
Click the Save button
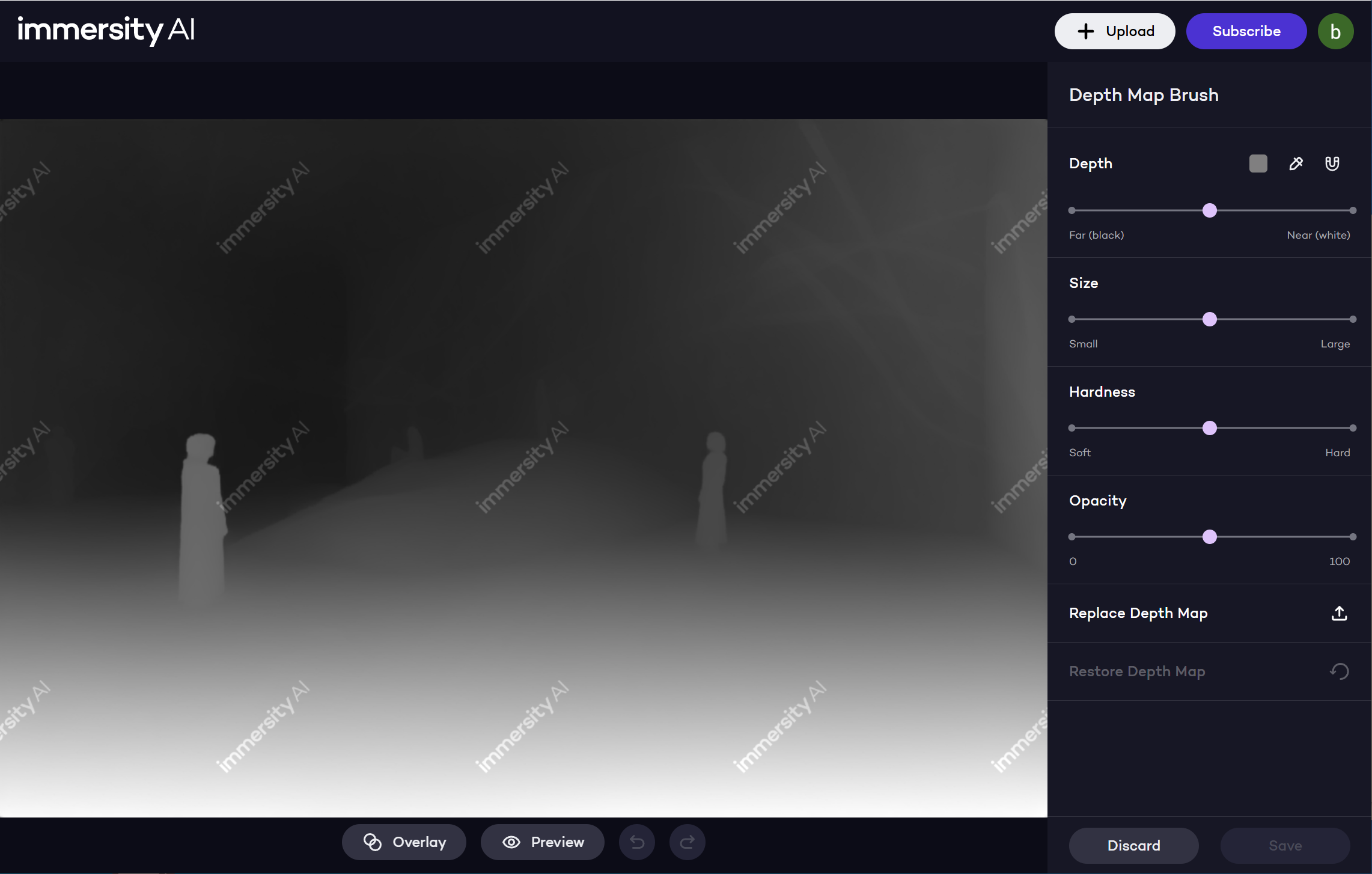1285,846
